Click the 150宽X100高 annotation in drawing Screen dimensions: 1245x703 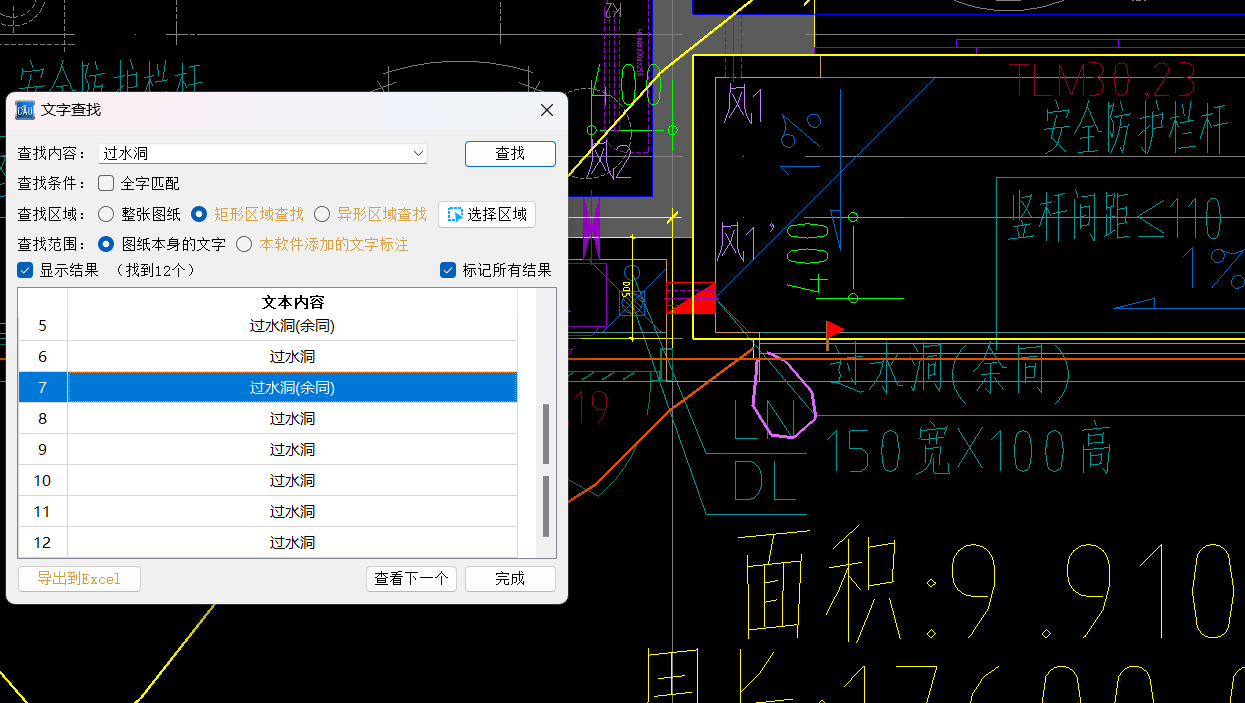pyautogui.click(x=968, y=452)
